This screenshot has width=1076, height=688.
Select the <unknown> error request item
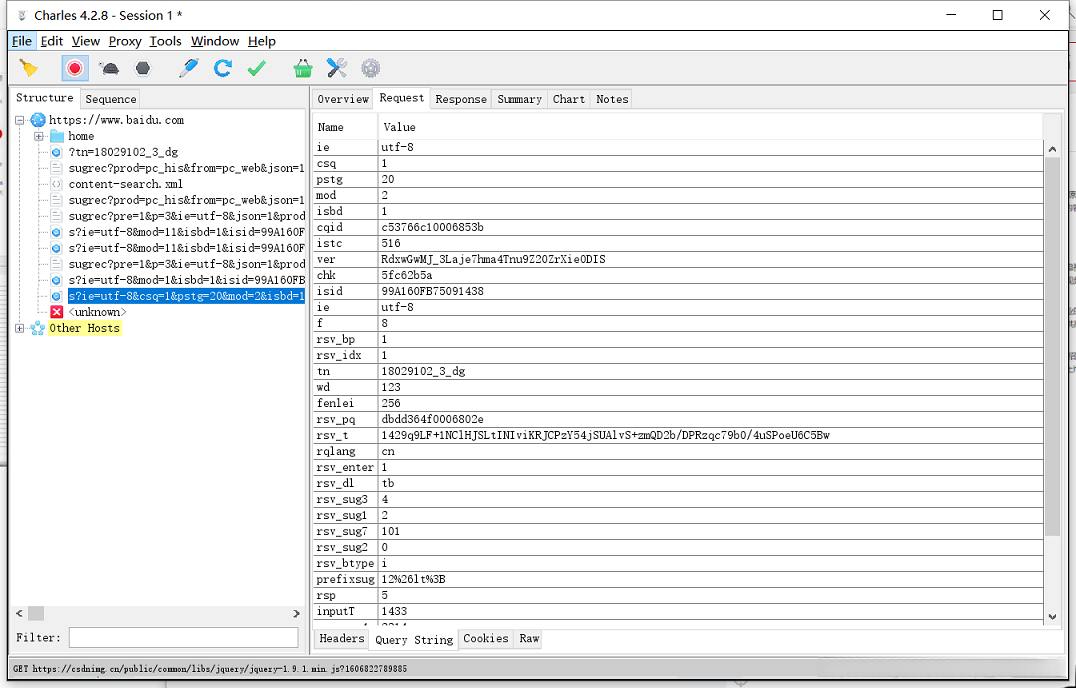click(97, 312)
